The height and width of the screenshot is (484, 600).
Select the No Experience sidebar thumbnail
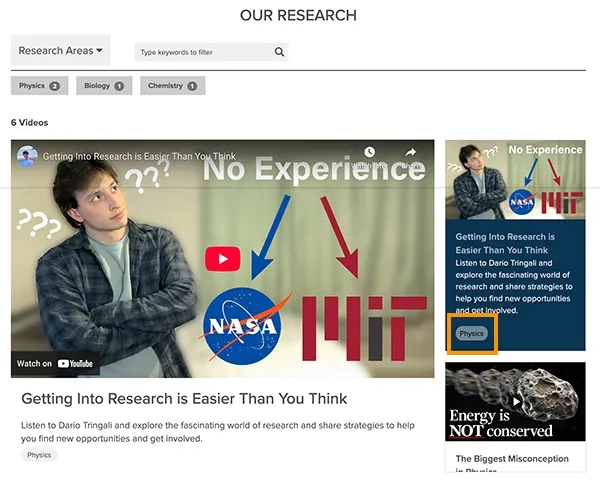coord(515,180)
